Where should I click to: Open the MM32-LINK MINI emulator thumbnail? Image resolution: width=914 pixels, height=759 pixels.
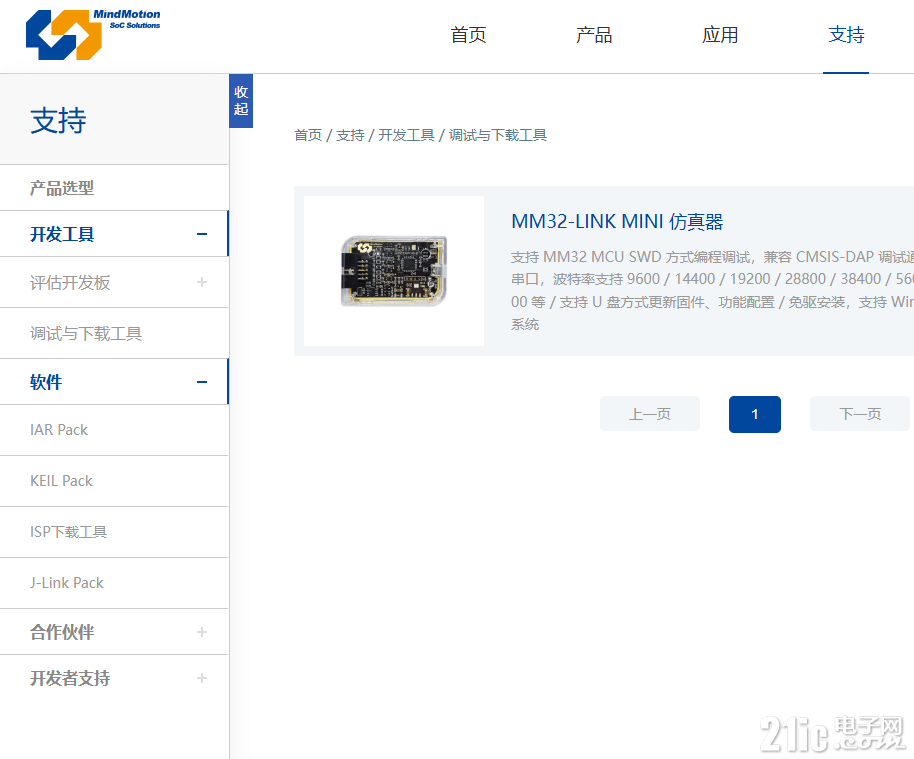click(394, 271)
